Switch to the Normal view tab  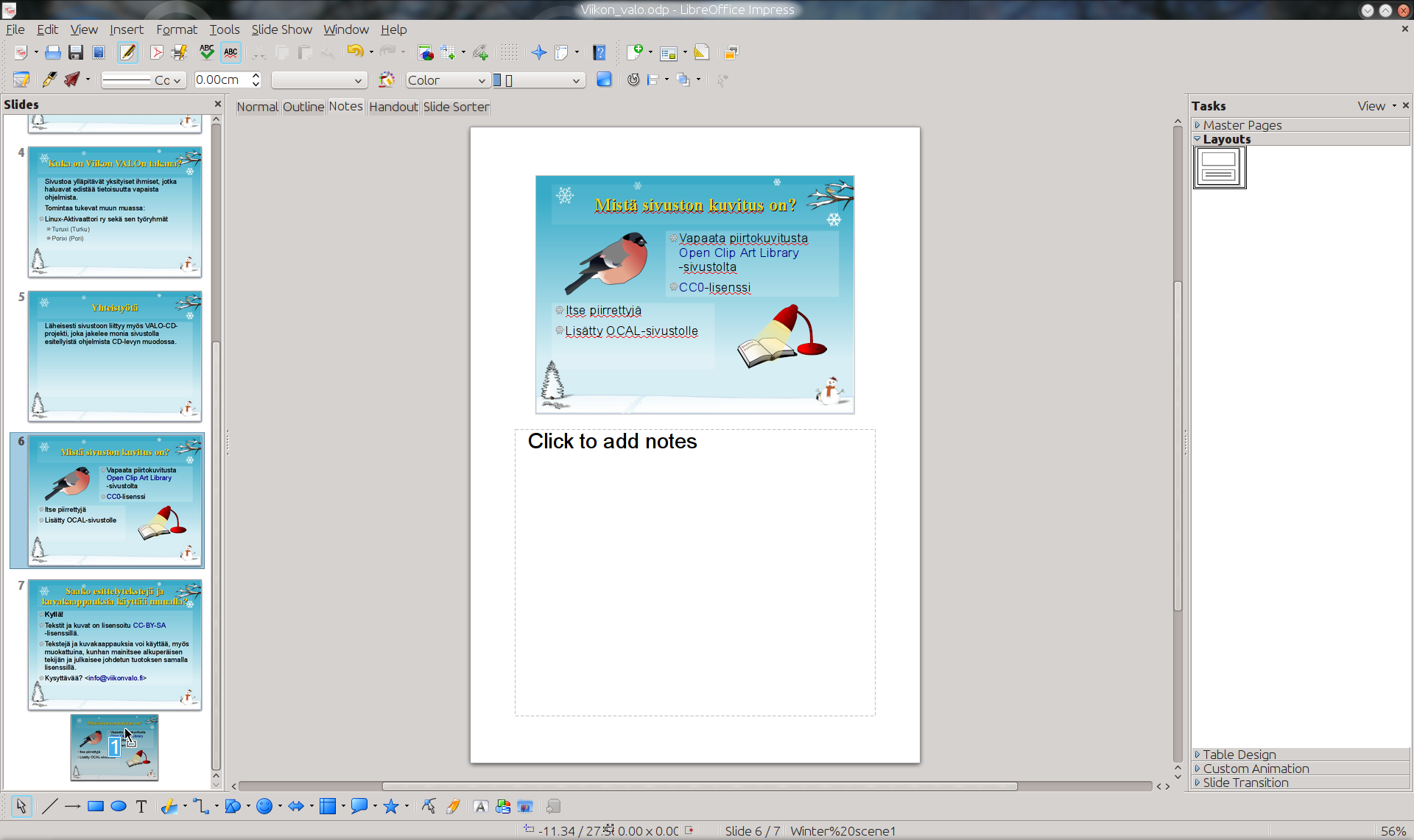click(257, 107)
